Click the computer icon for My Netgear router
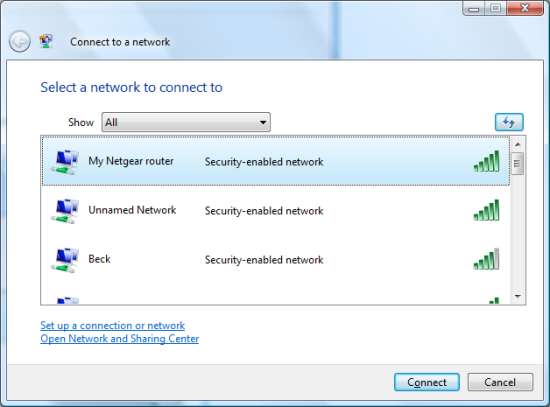 [x=65, y=162]
